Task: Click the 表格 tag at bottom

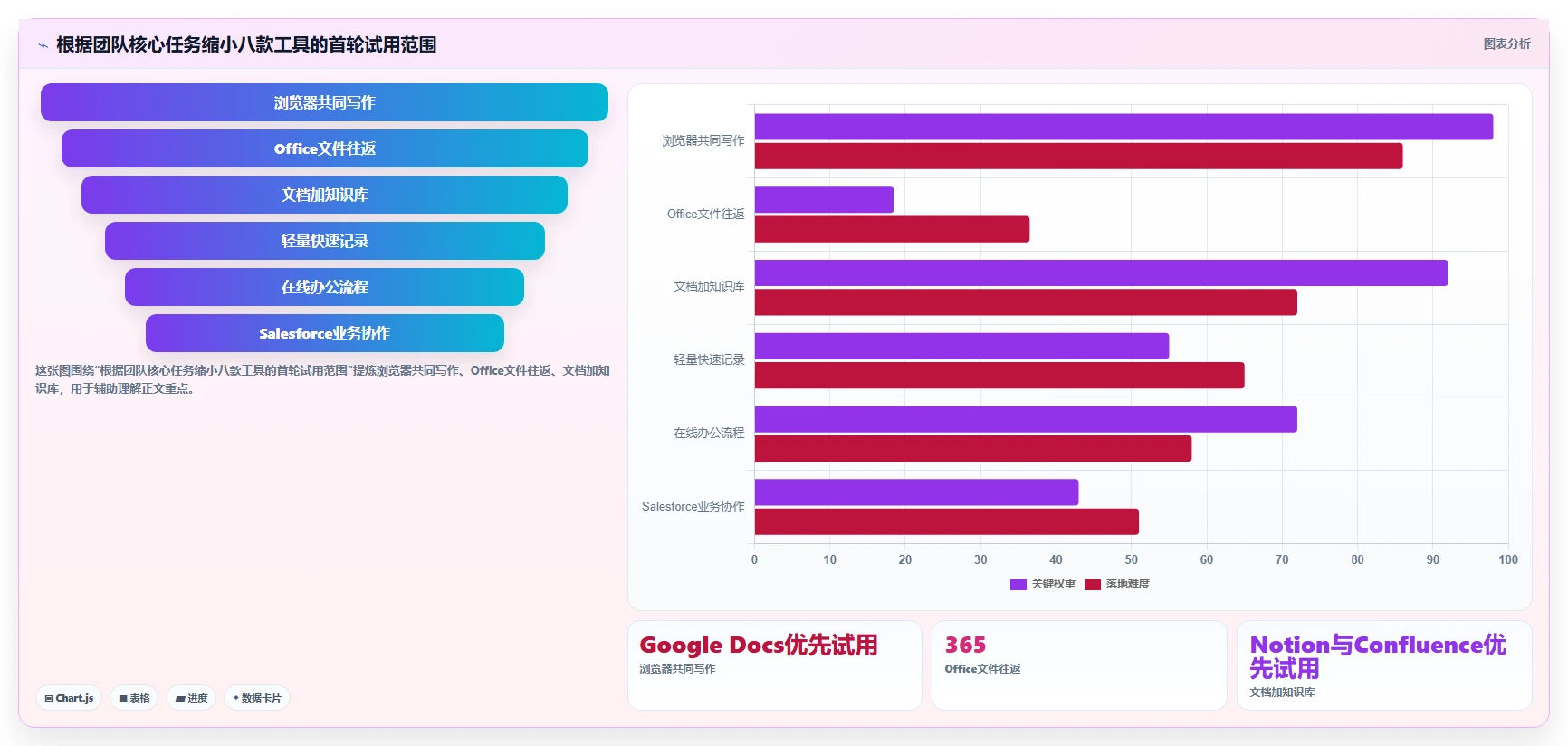Action: point(134,698)
